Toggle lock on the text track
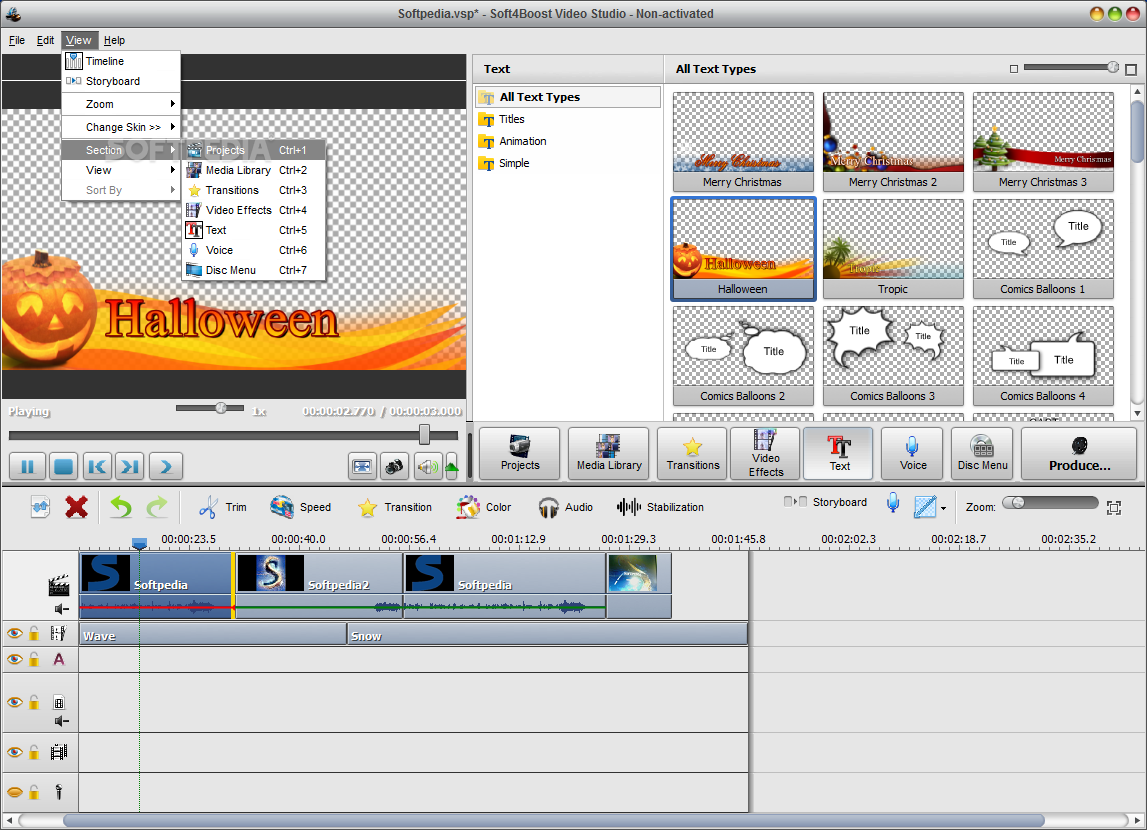Image resolution: width=1147 pixels, height=830 pixels. pos(34,659)
